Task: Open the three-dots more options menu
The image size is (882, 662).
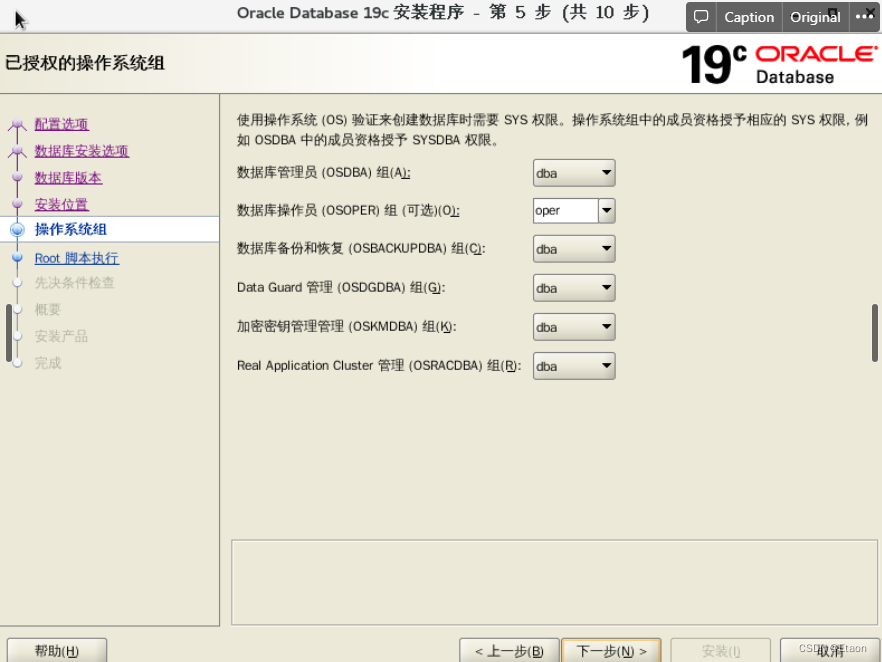Action: 864,17
